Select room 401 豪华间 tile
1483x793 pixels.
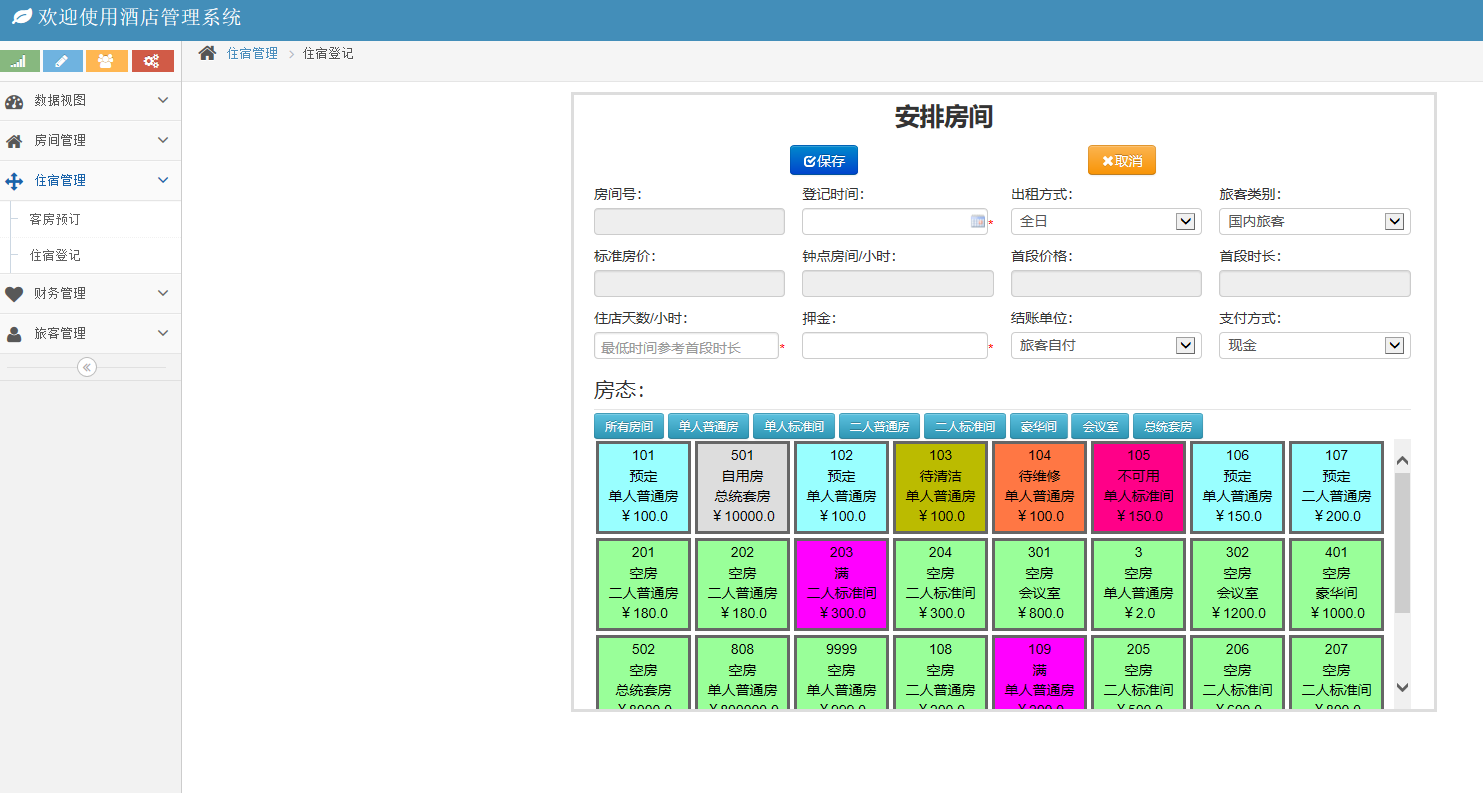pyautogui.click(x=1336, y=584)
